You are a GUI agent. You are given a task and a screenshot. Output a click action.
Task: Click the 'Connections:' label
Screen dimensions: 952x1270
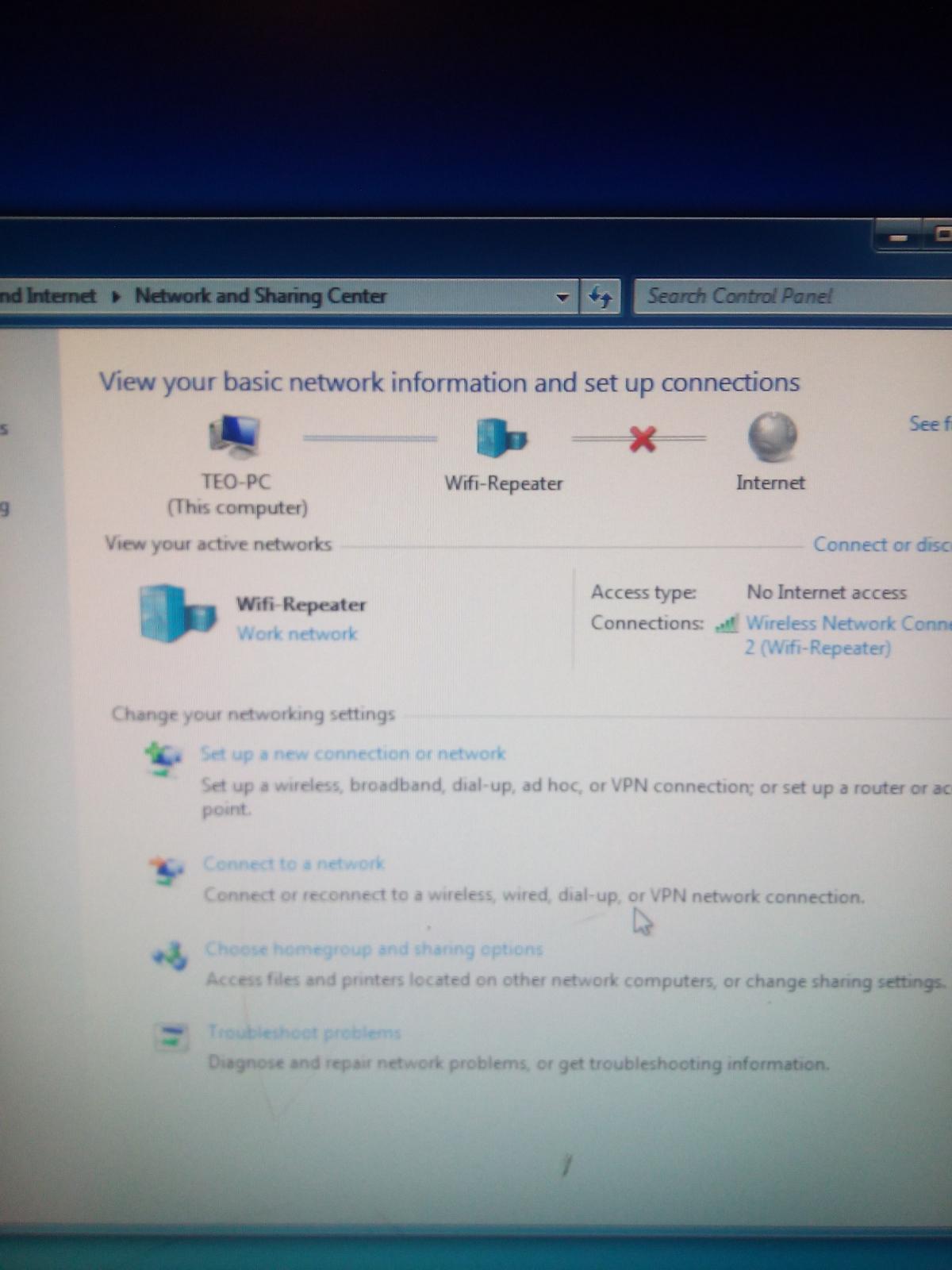pyautogui.click(x=647, y=623)
